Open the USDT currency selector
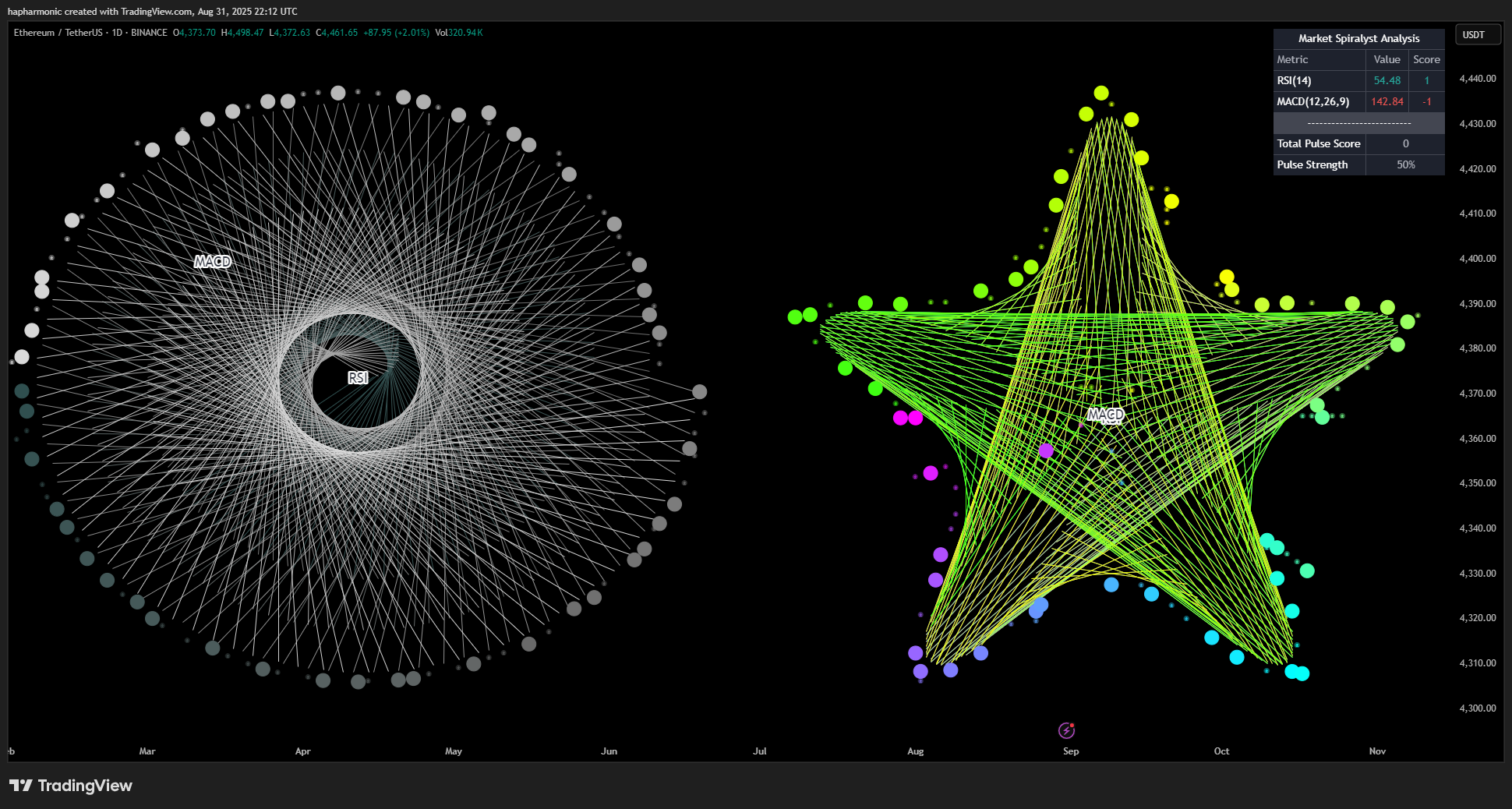This screenshot has height=809, width=1512. click(x=1478, y=35)
